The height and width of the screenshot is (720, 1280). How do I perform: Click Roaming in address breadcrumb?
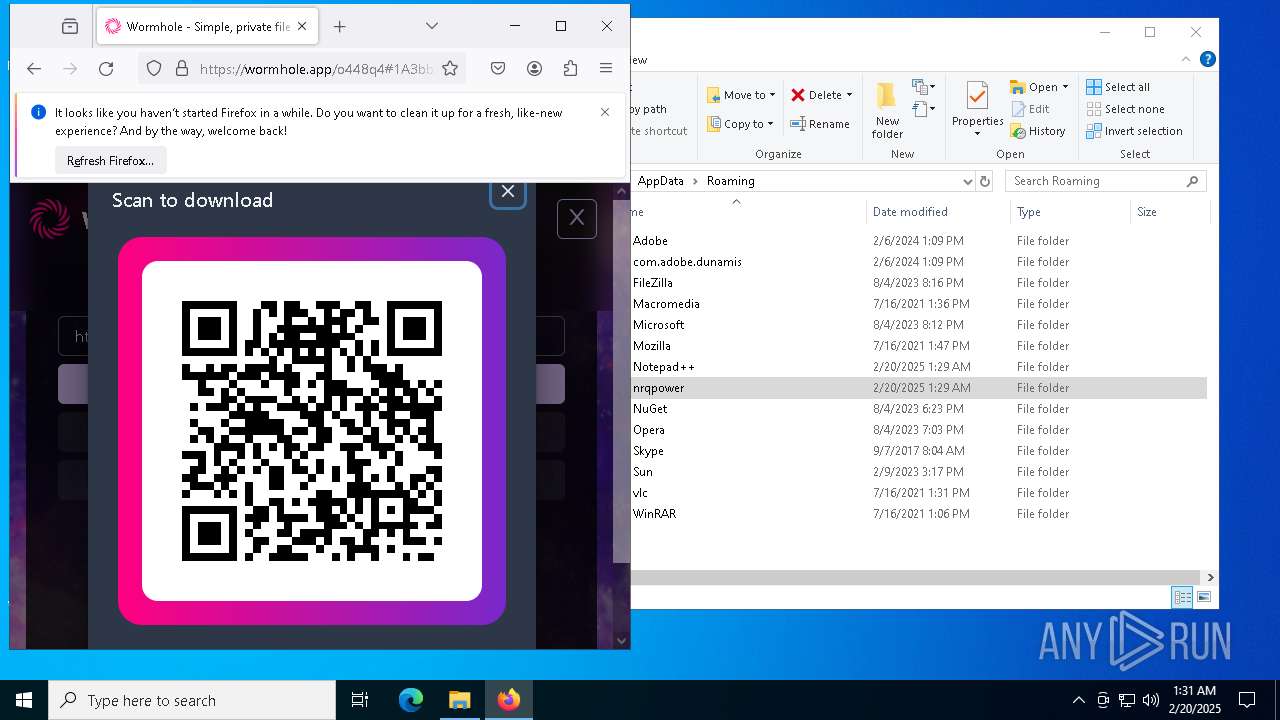coord(730,181)
